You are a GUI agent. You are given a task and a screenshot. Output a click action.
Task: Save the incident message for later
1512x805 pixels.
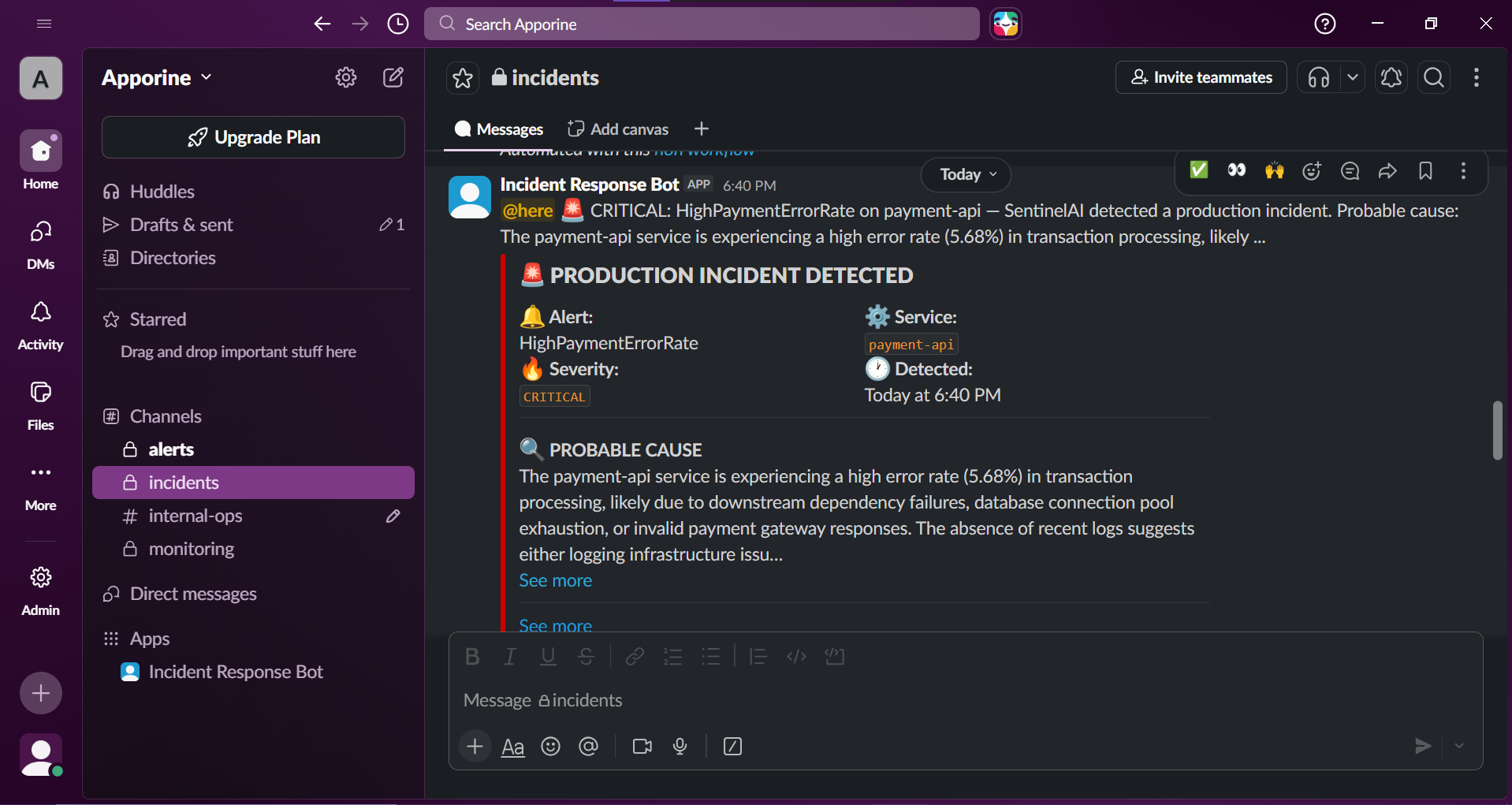coord(1426,171)
